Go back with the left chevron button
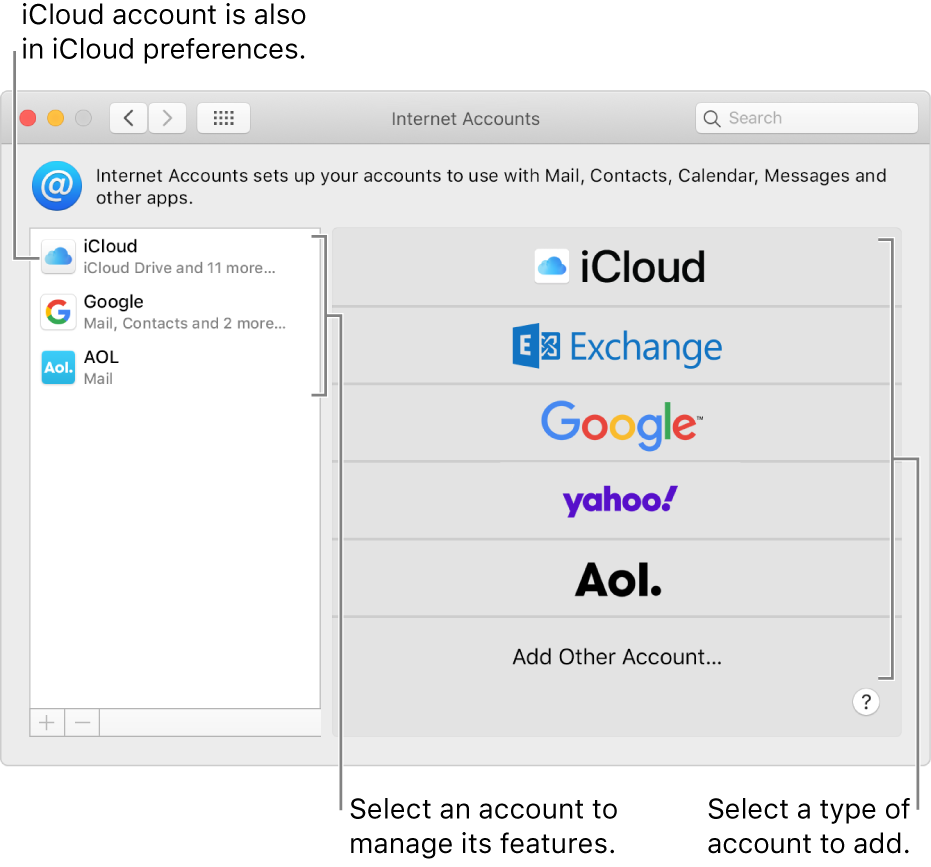The width and height of the screenshot is (931, 867). [x=128, y=118]
